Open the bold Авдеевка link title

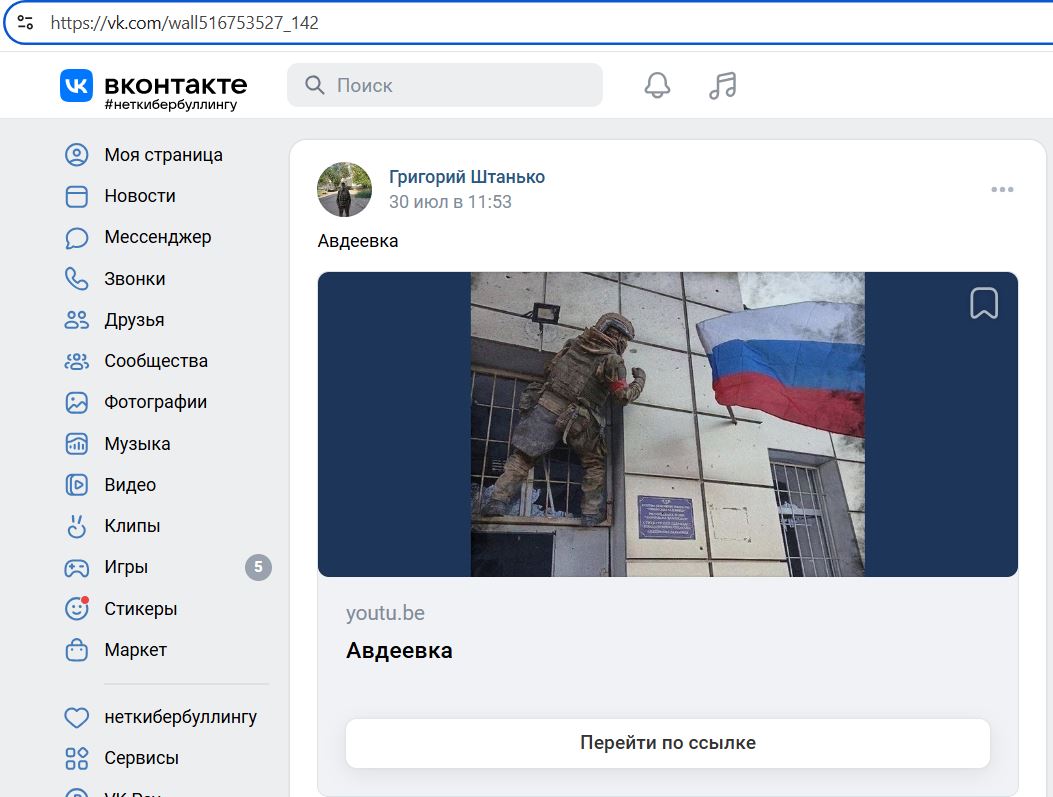[399, 651]
